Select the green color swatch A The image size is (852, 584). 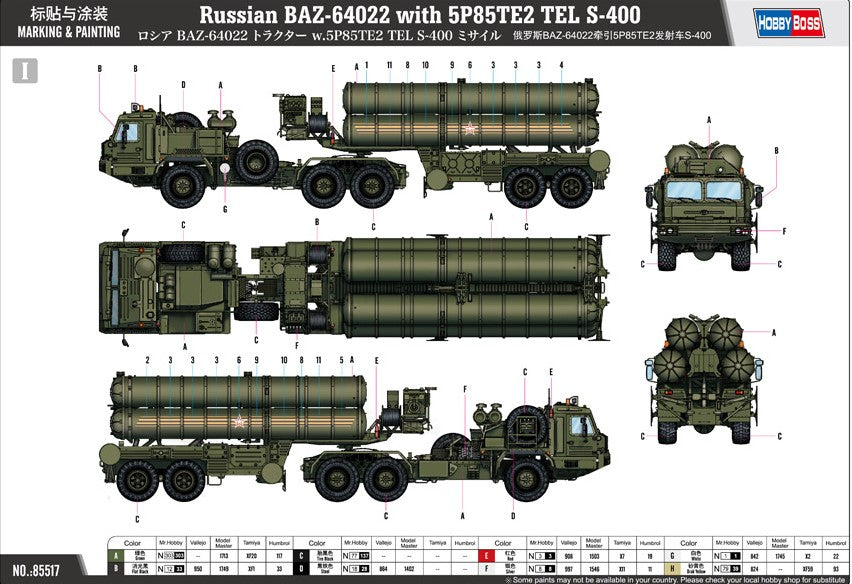(116, 556)
